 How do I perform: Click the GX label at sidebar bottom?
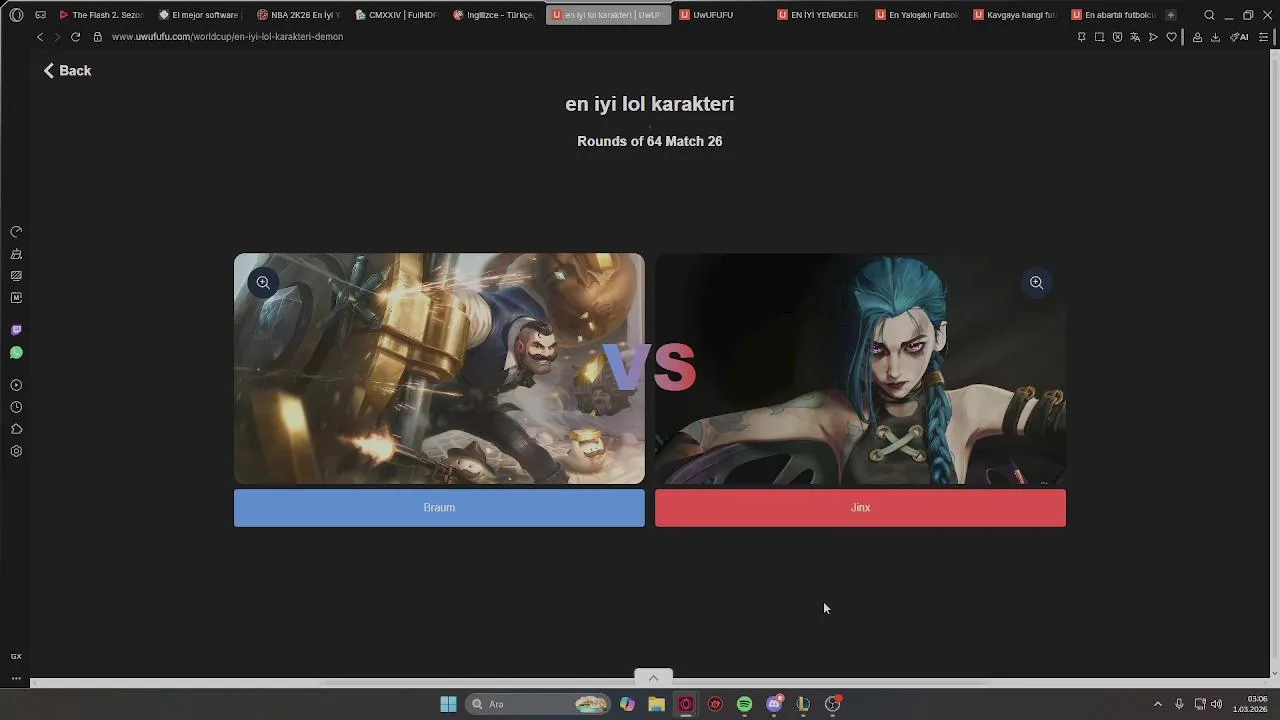point(16,657)
